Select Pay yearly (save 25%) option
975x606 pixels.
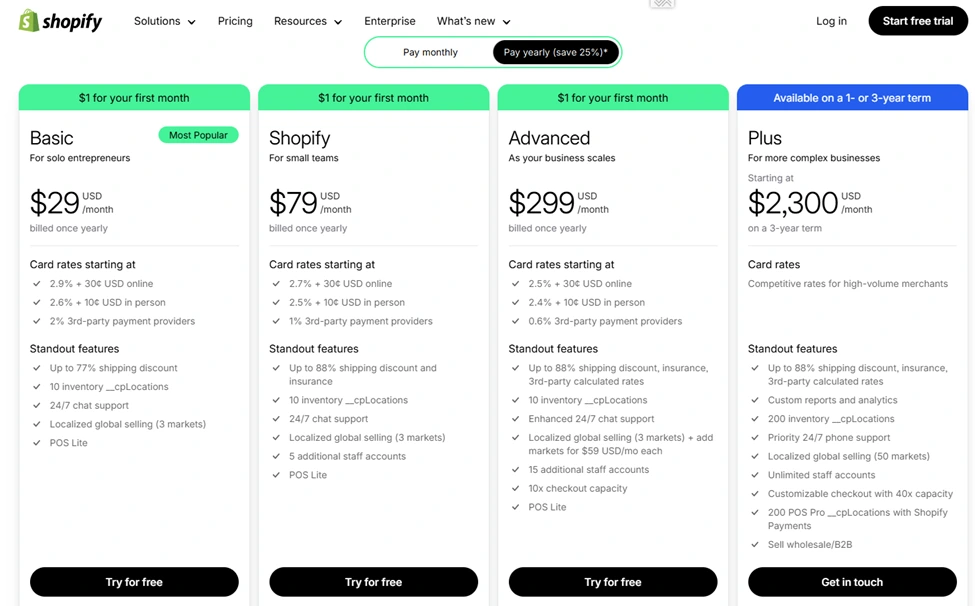pos(555,52)
